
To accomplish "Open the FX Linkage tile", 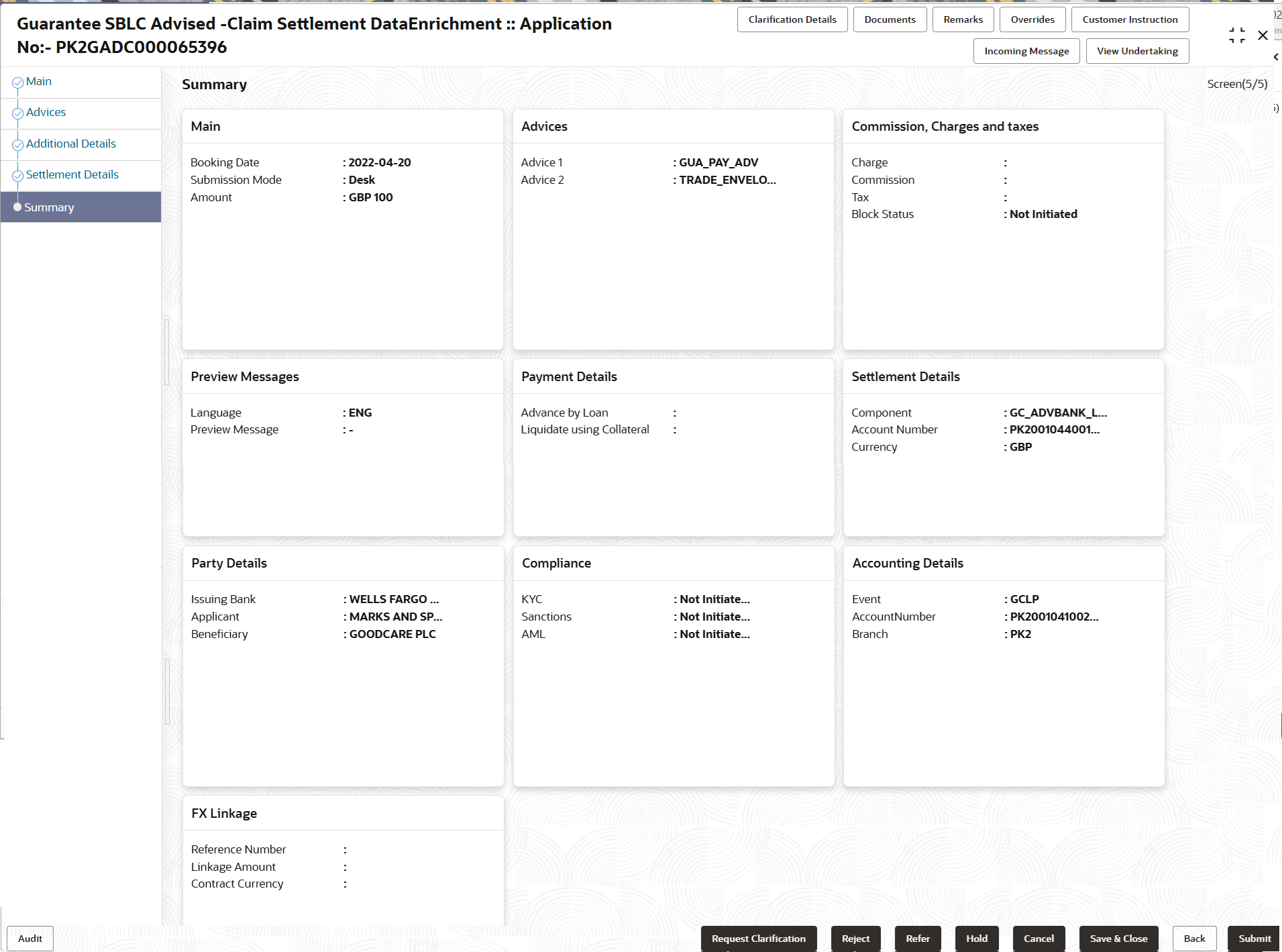I will tap(343, 861).
